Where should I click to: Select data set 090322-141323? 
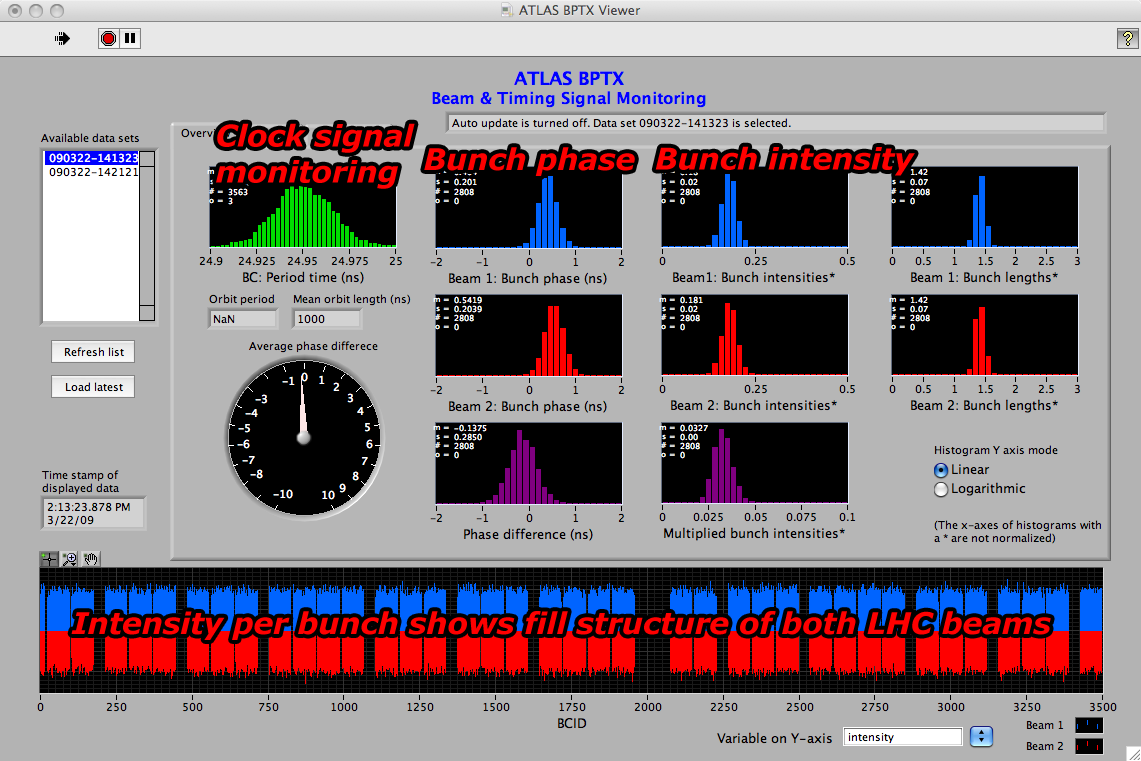click(92, 158)
